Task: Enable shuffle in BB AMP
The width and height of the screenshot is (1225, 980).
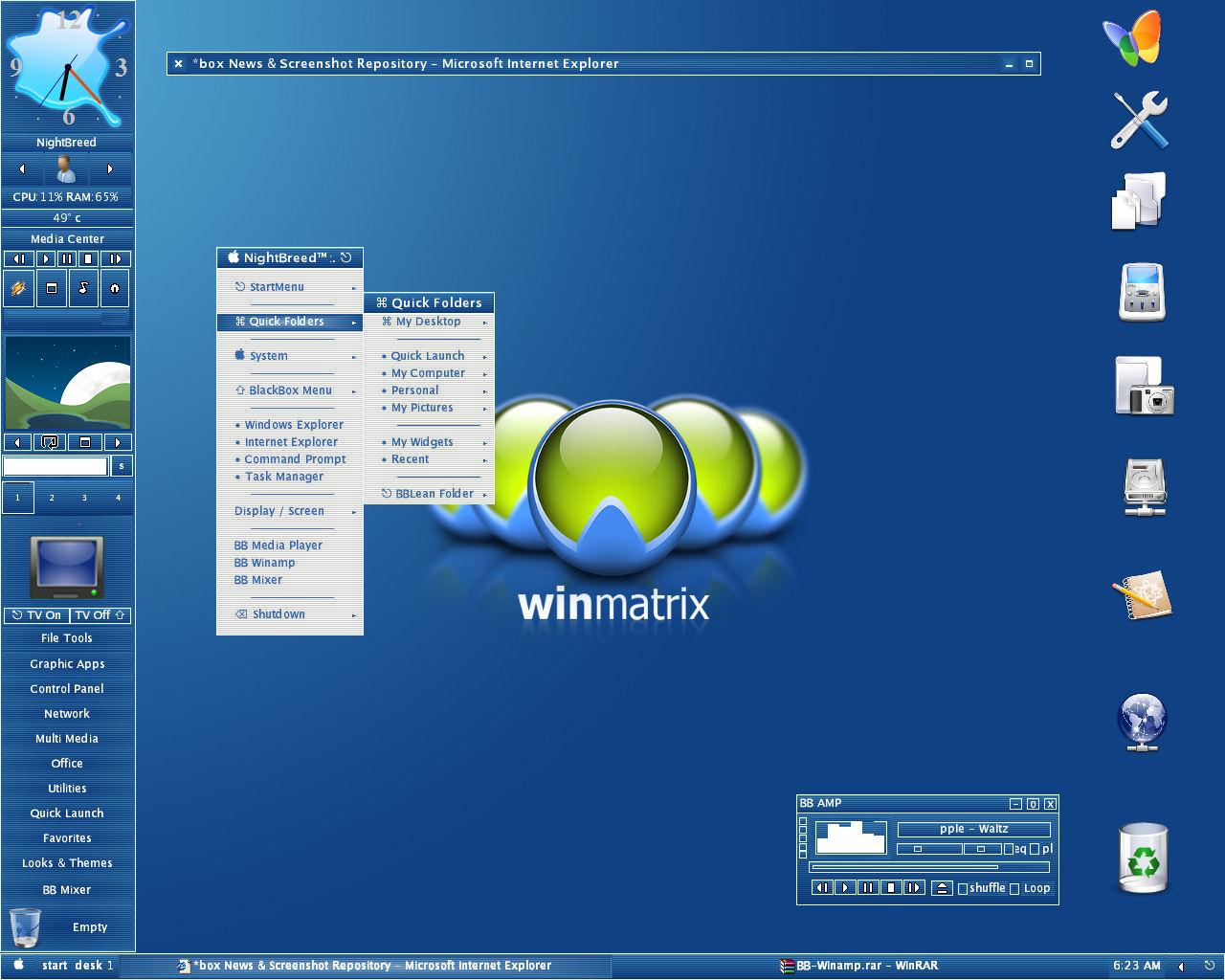Action: 963,889
